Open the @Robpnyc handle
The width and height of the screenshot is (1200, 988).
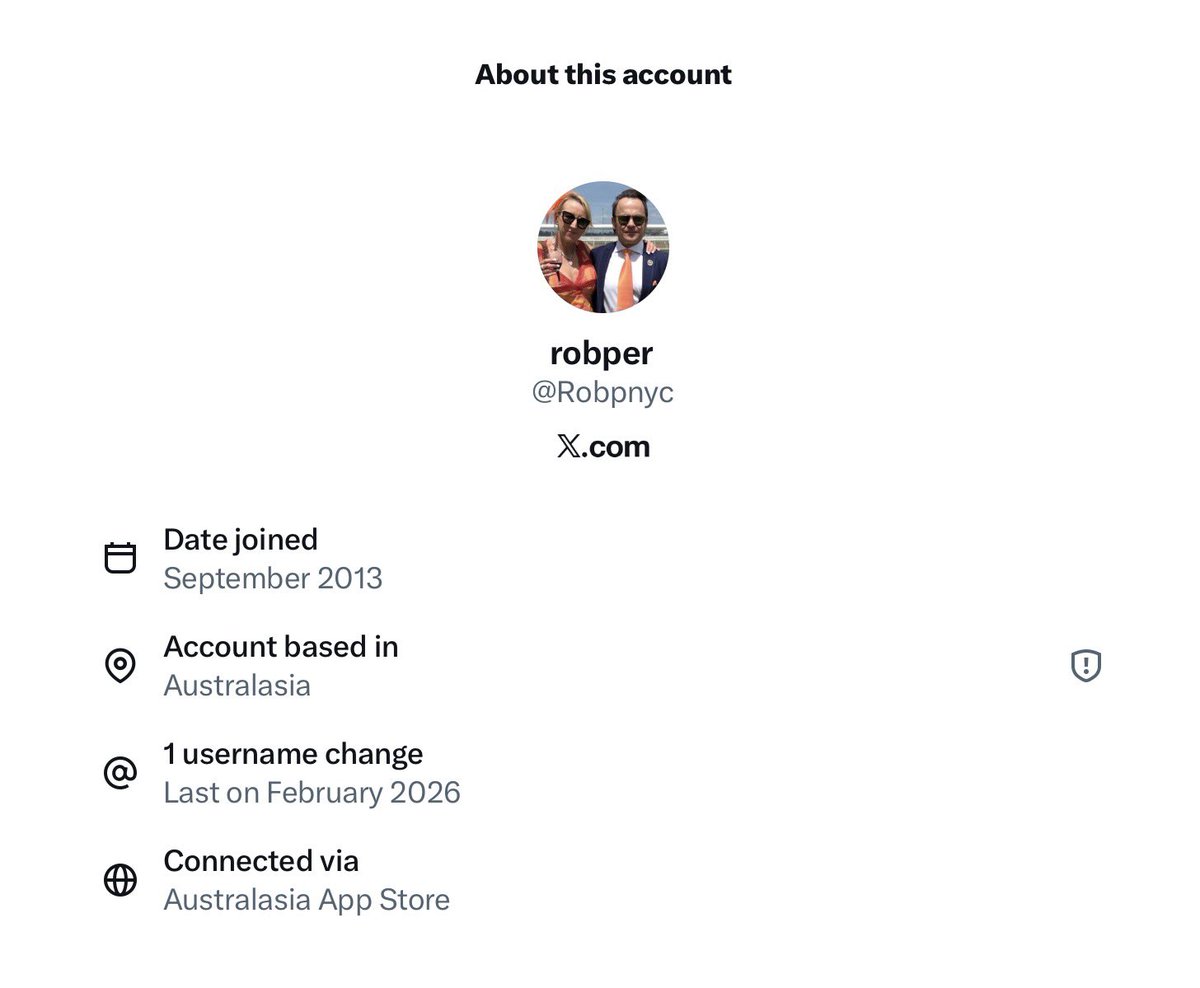[x=603, y=392]
